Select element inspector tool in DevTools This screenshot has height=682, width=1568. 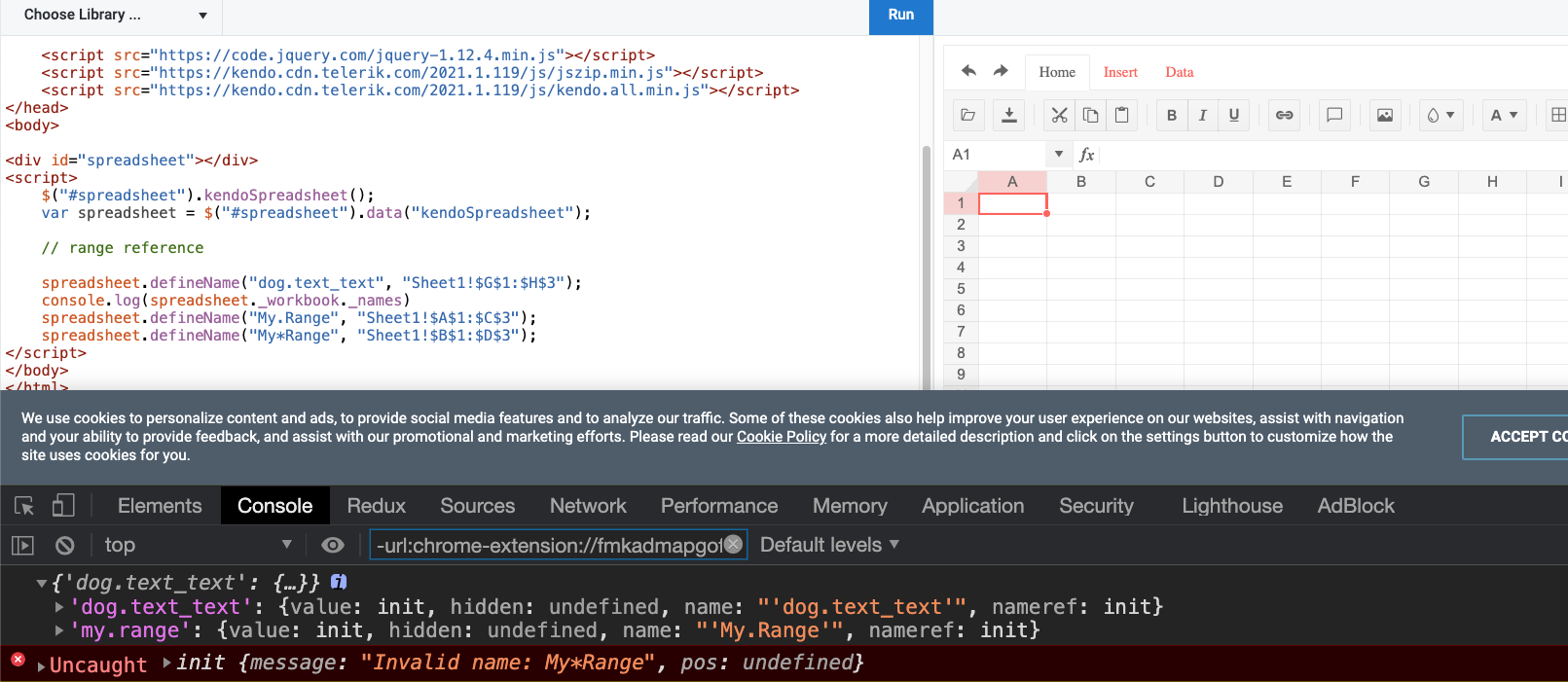pyautogui.click(x=24, y=506)
